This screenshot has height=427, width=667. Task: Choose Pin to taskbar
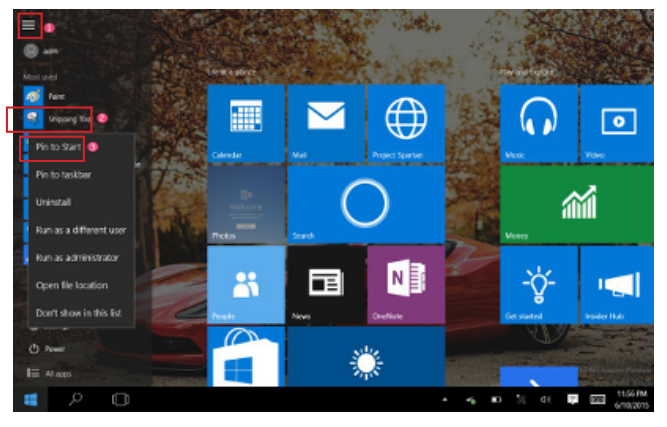[63, 175]
